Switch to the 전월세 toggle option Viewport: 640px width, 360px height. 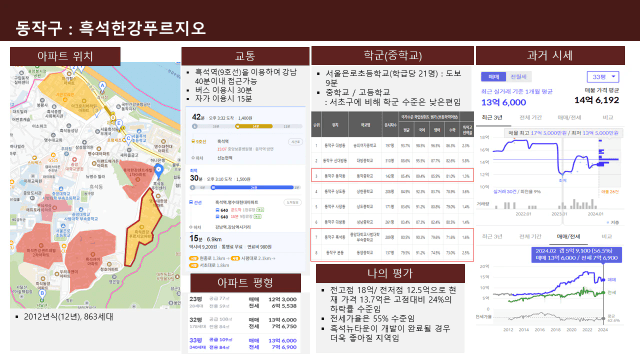coord(518,77)
